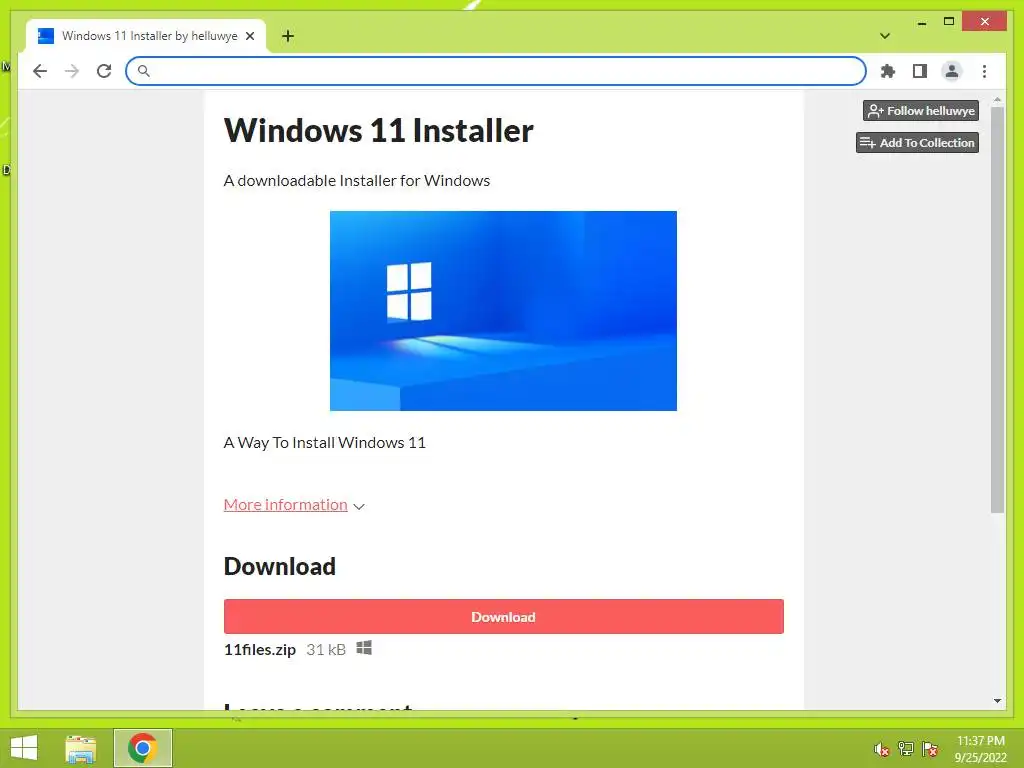Click the search magnifier in address bar
This screenshot has width=1024, height=768.
(x=143, y=71)
